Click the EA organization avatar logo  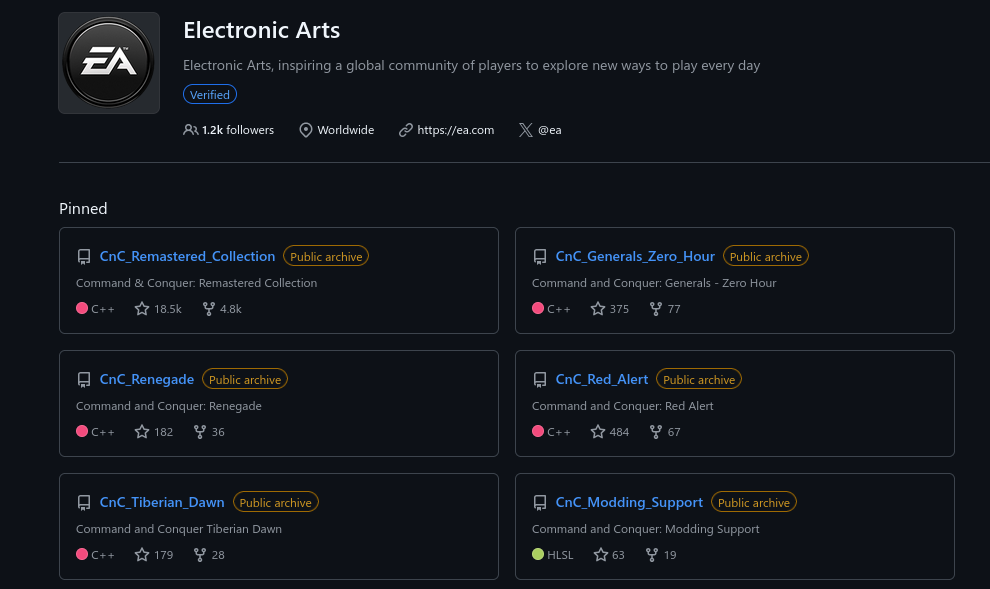(x=109, y=62)
